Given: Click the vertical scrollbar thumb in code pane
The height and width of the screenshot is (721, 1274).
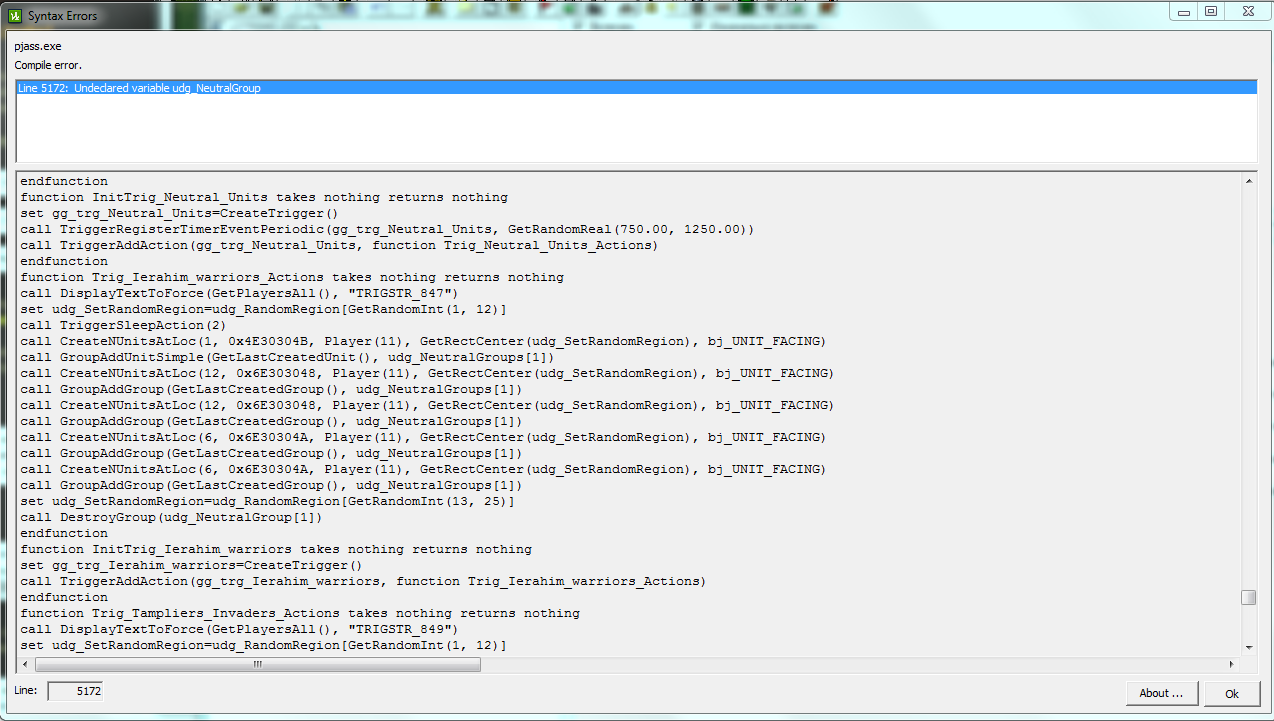Looking at the screenshot, I should point(1248,598).
